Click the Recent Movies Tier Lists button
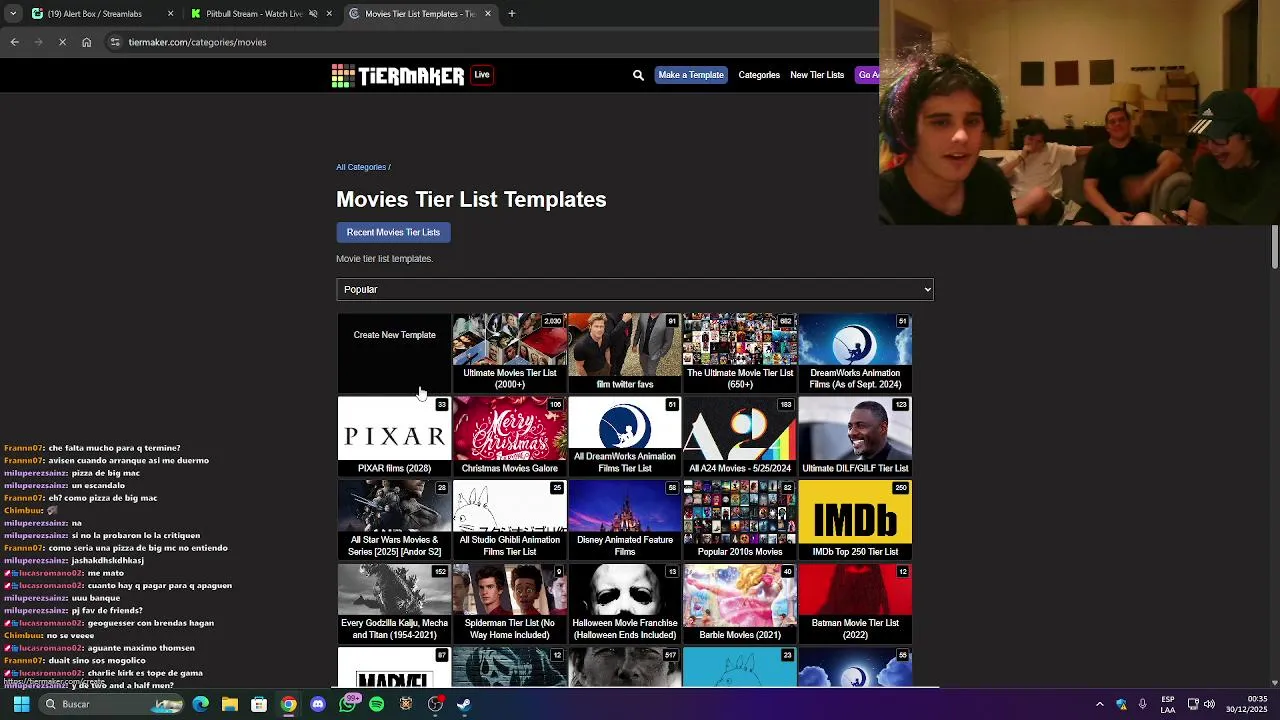The width and height of the screenshot is (1280, 720). tap(393, 232)
